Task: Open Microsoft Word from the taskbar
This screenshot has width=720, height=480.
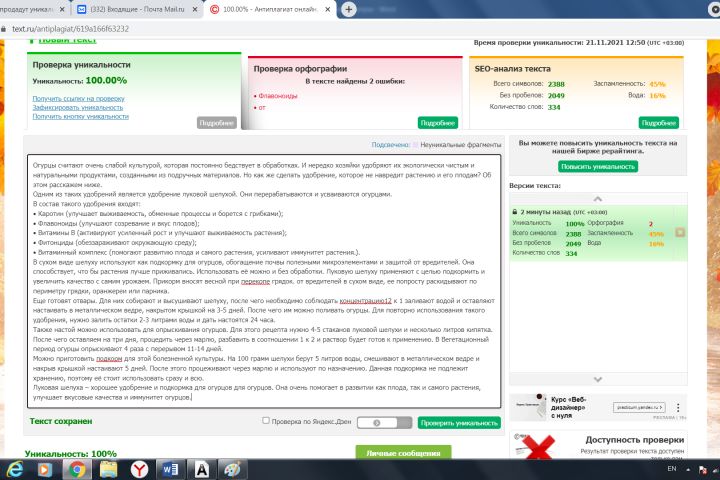Action: tap(170, 469)
